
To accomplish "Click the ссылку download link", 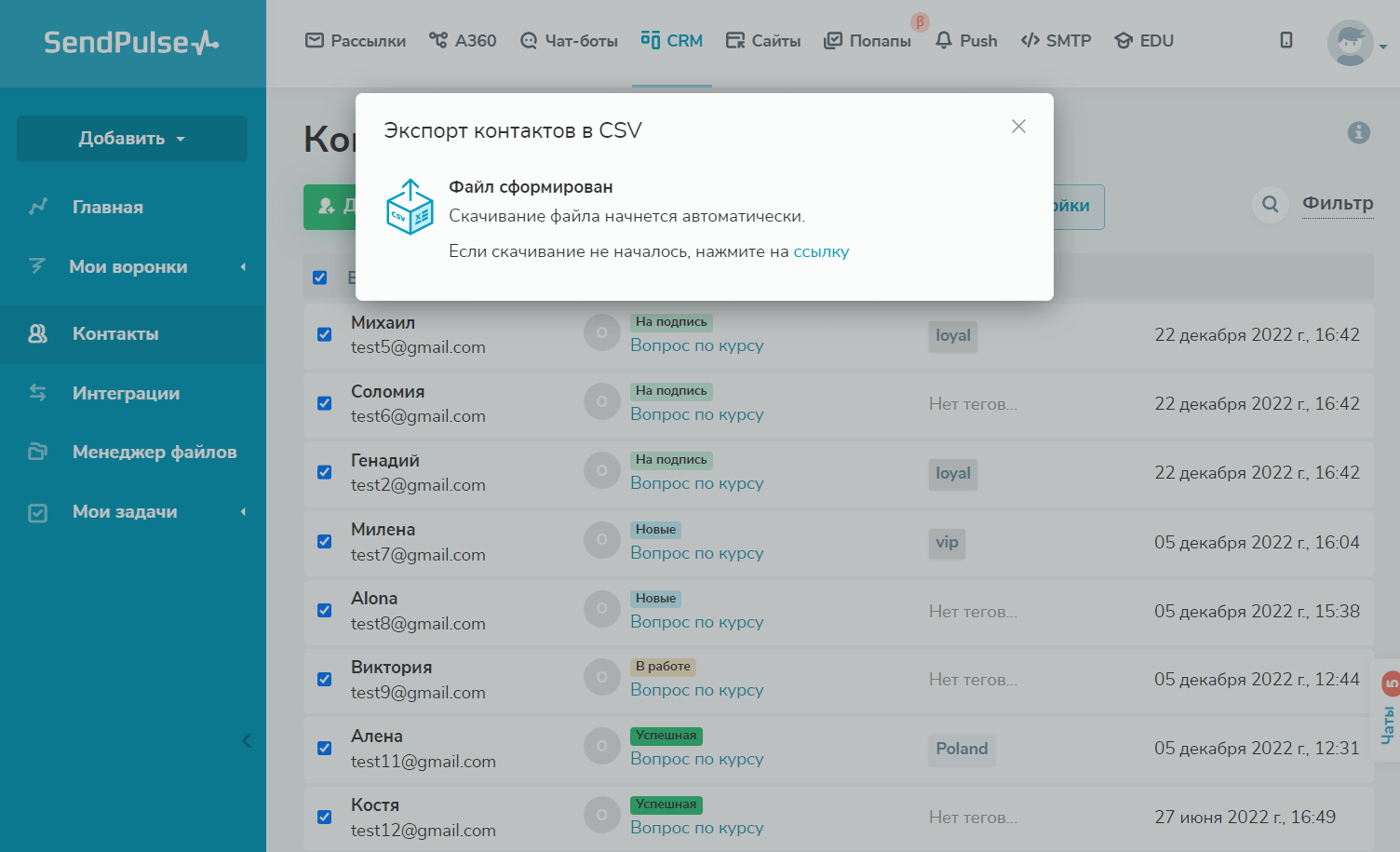I will point(821,251).
